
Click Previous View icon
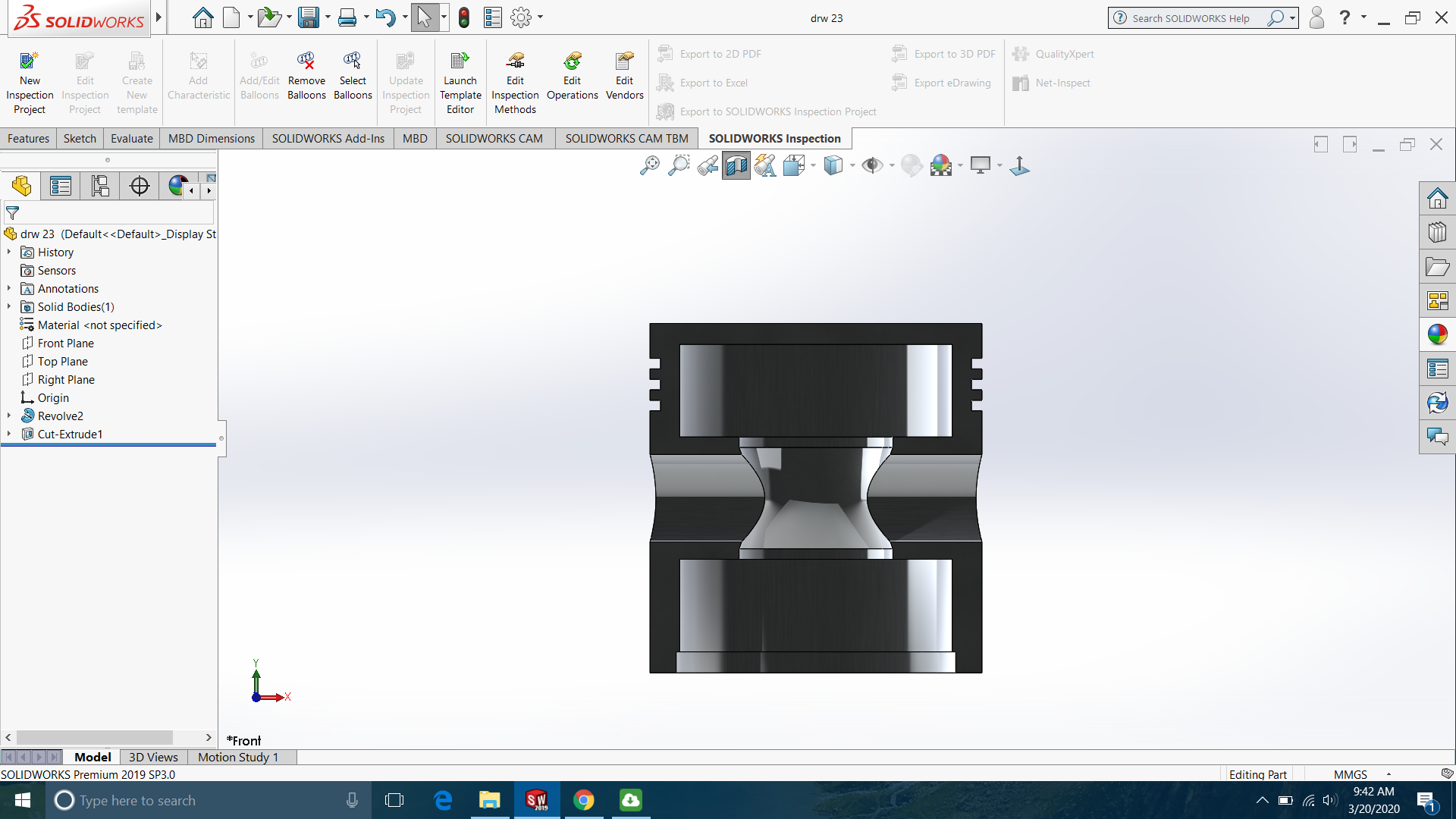coord(708,165)
